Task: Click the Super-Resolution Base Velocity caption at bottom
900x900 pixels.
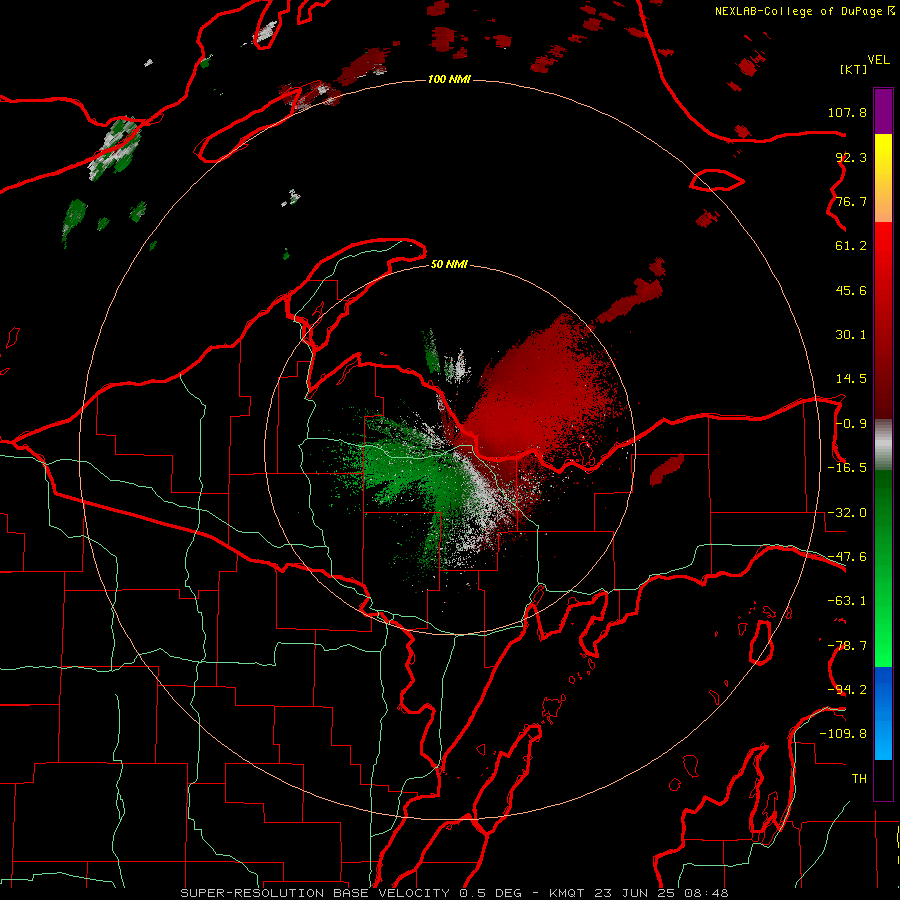Action: click(x=455, y=893)
